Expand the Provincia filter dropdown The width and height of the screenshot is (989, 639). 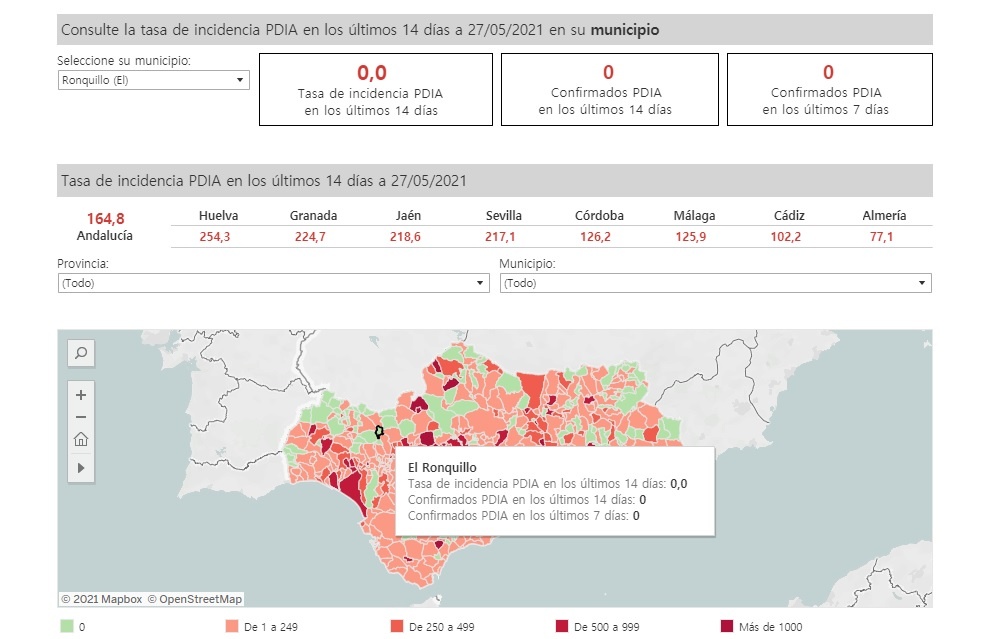point(273,283)
